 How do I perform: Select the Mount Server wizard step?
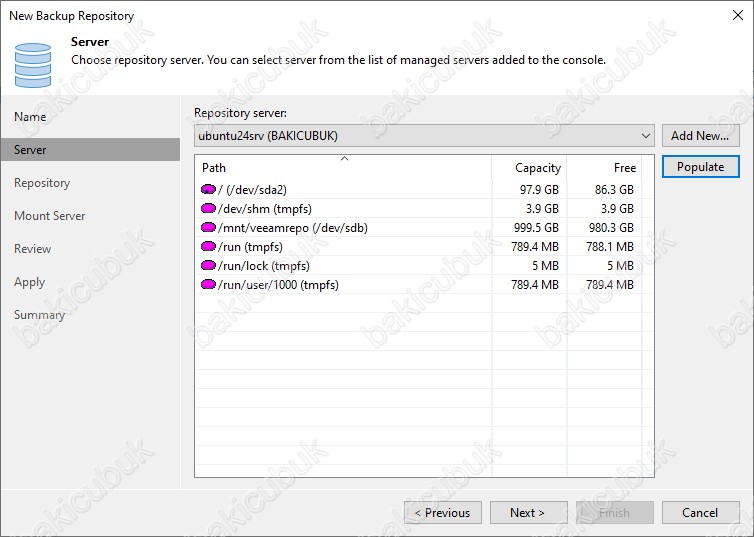pos(50,216)
